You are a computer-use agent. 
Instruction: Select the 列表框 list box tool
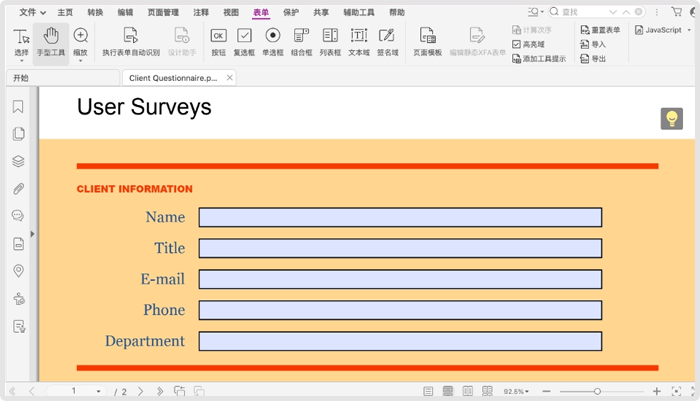click(330, 42)
